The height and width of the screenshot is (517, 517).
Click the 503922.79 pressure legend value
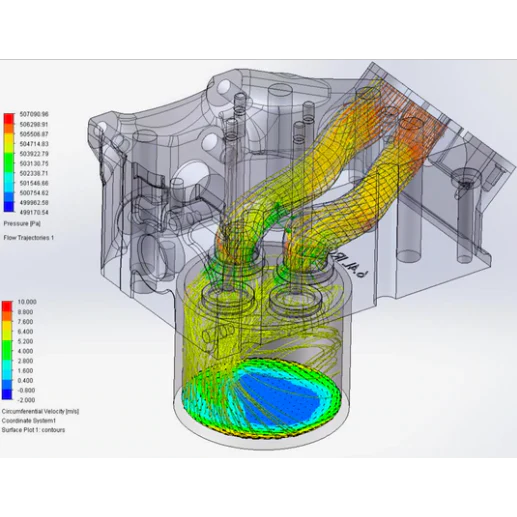pos(34,154)
